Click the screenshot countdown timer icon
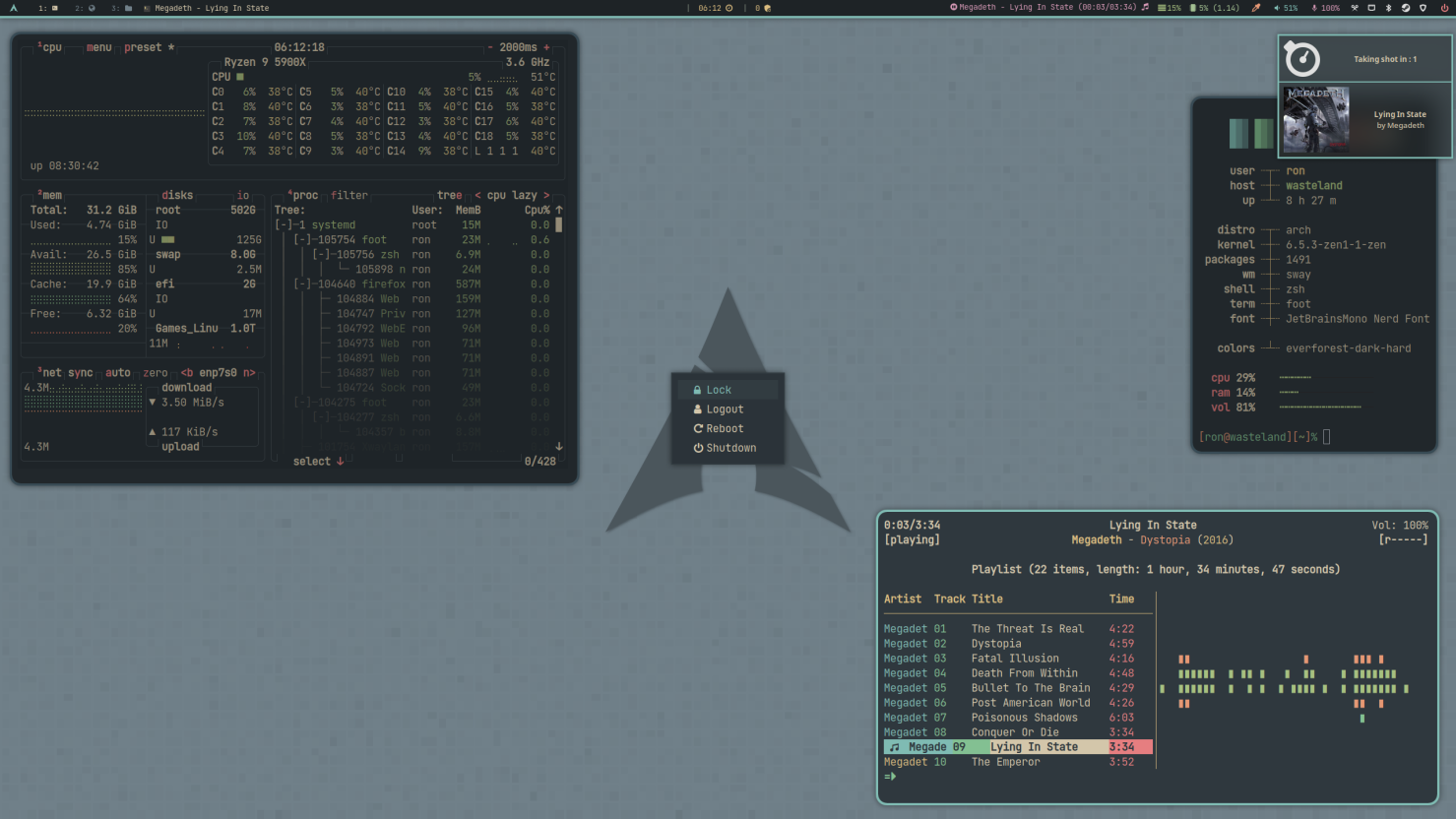 pos(1302,59)
